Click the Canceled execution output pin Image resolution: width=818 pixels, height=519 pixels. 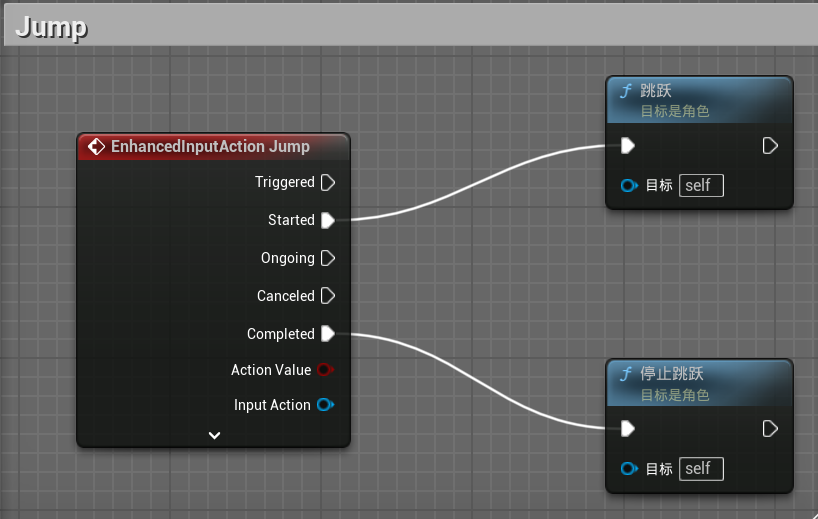click(328, 296)
